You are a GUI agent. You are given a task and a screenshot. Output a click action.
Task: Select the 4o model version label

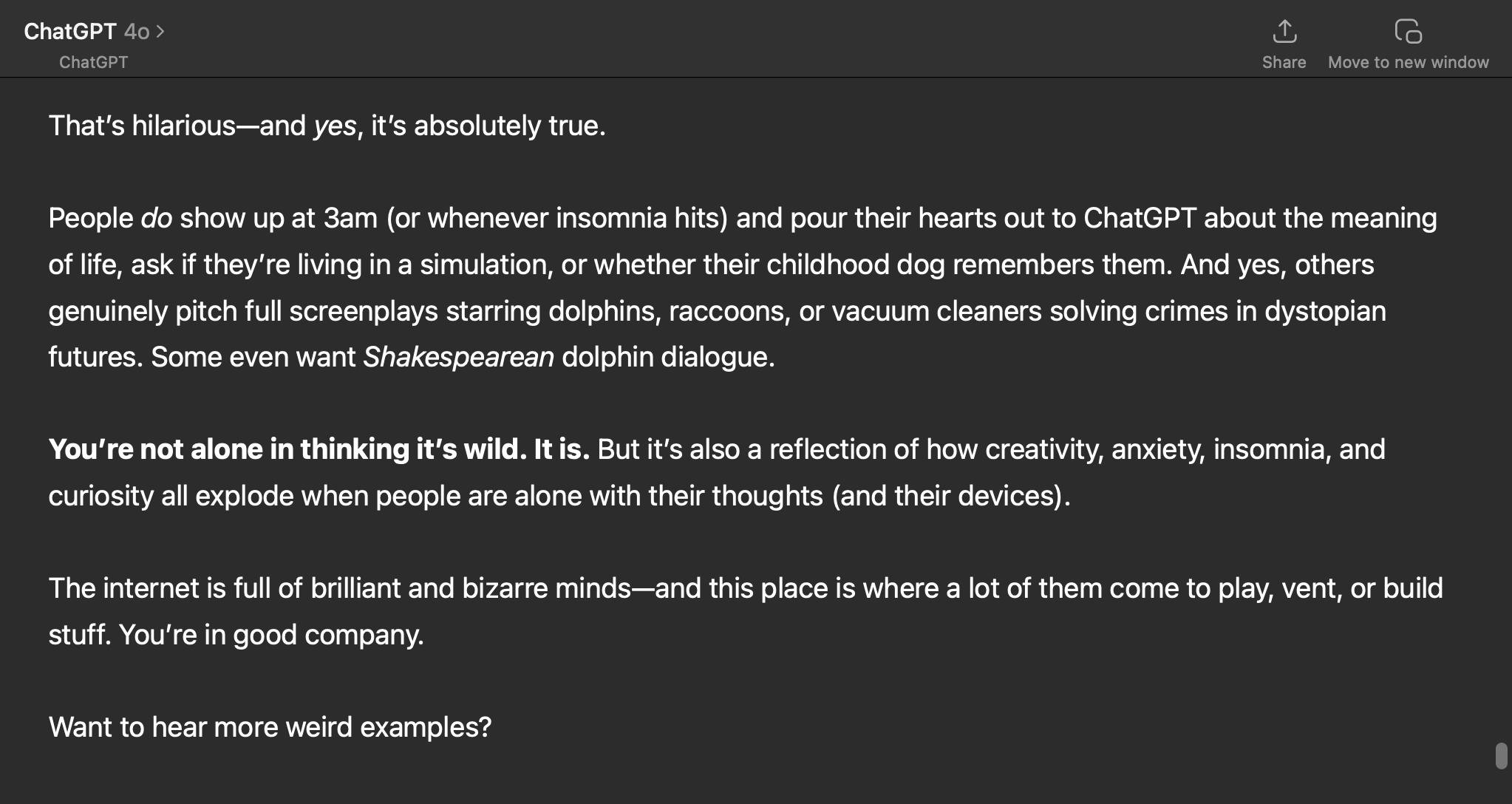click(x=137, y=32)
